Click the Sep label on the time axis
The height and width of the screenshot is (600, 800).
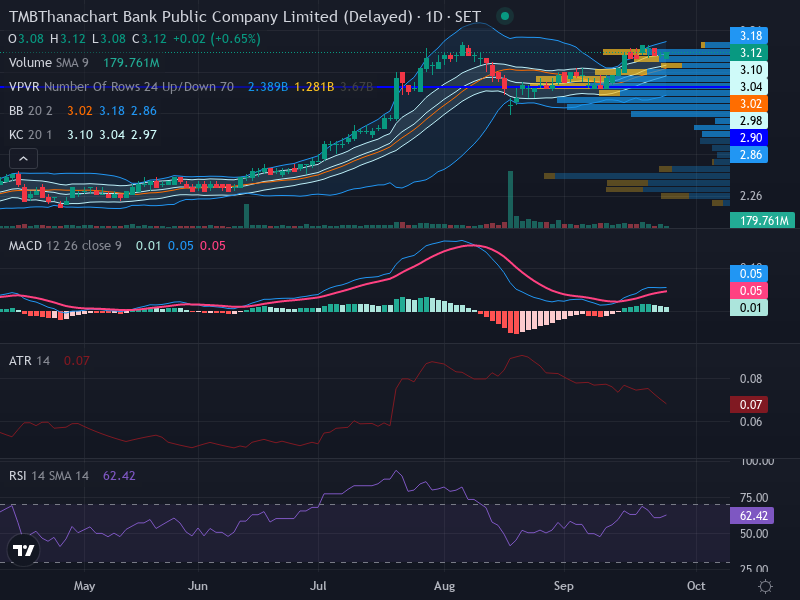[x=564, y=586]
